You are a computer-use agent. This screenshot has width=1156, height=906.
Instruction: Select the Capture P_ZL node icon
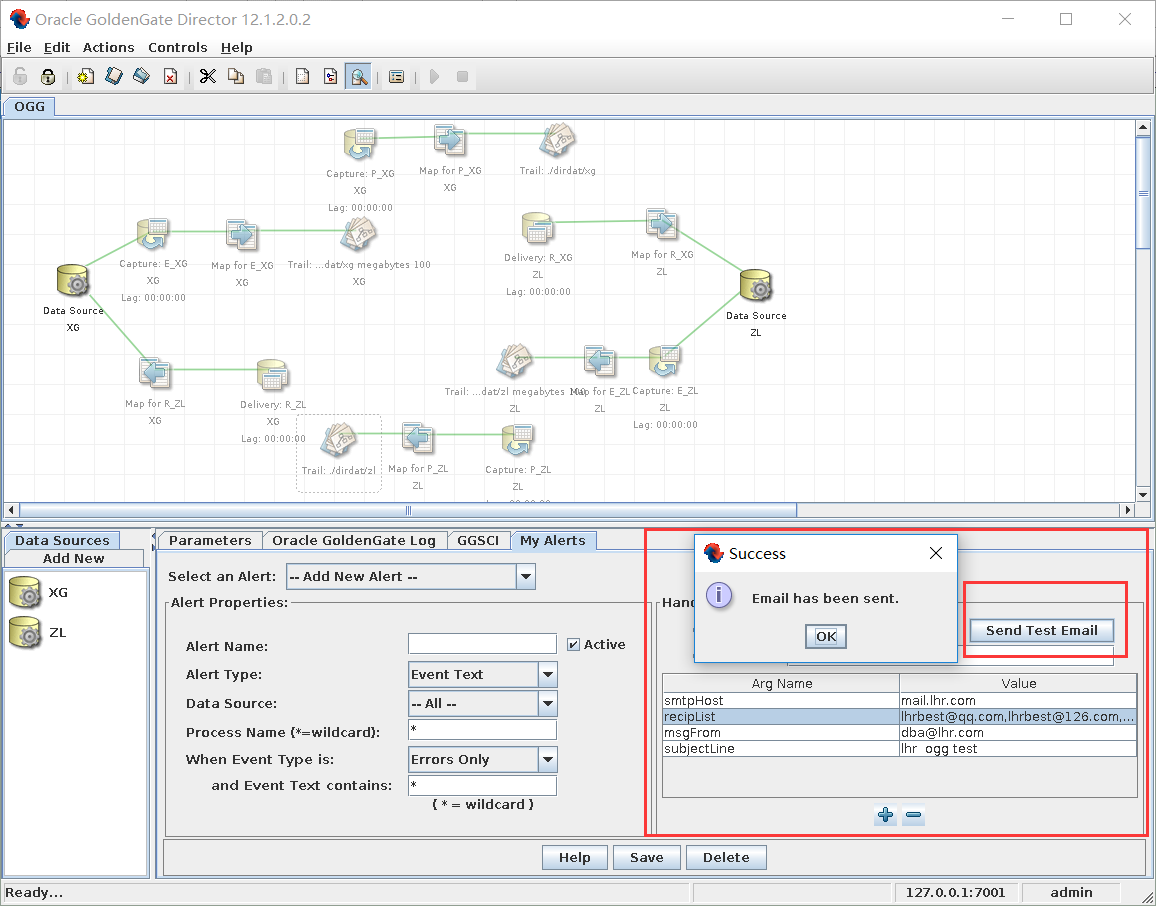[518, 440]
